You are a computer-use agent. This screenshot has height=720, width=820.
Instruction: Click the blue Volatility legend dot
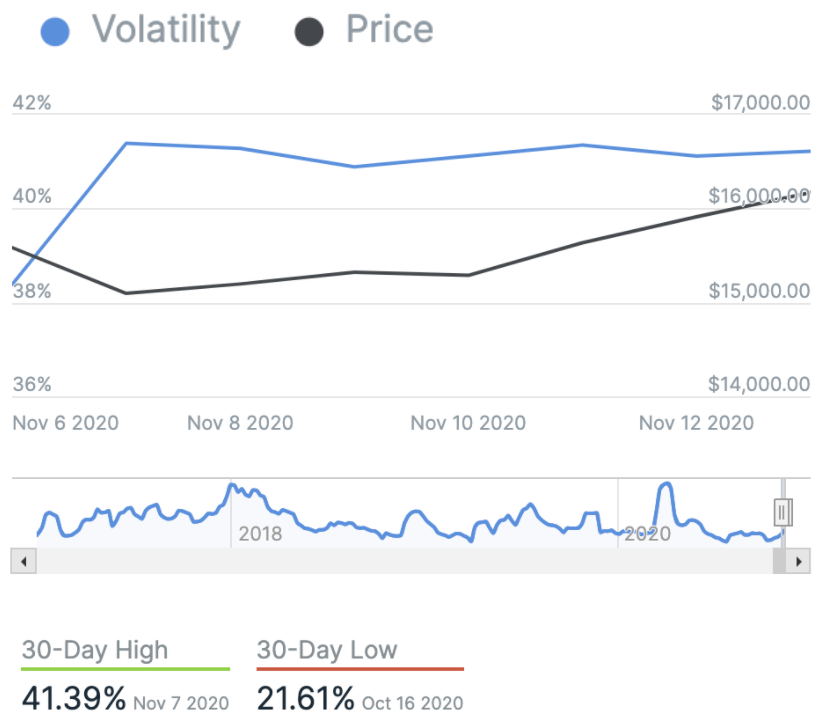pyautogui.click(x=55, y=31)
